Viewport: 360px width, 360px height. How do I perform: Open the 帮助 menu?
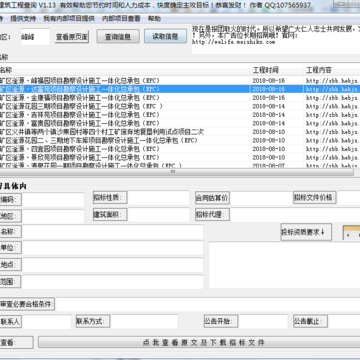pos(154,19)
